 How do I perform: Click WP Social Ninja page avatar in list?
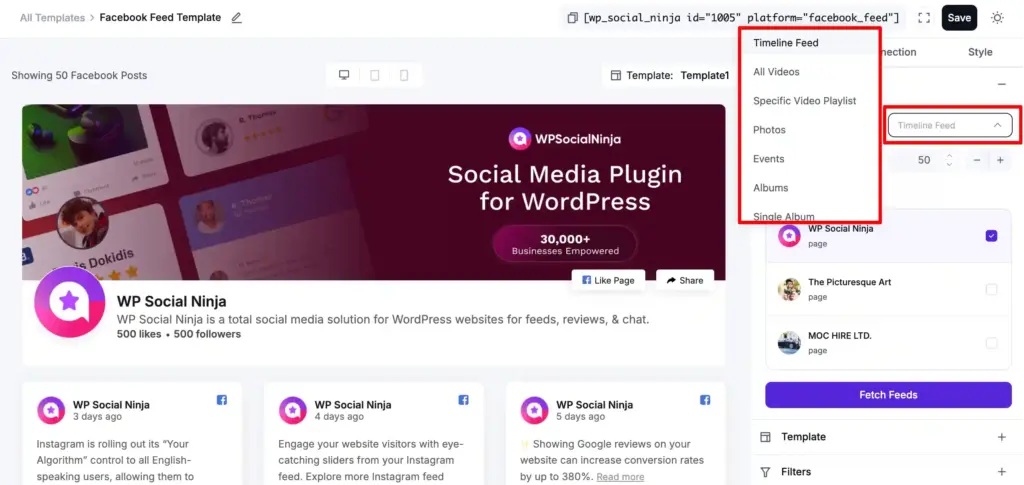pos(789,236)
